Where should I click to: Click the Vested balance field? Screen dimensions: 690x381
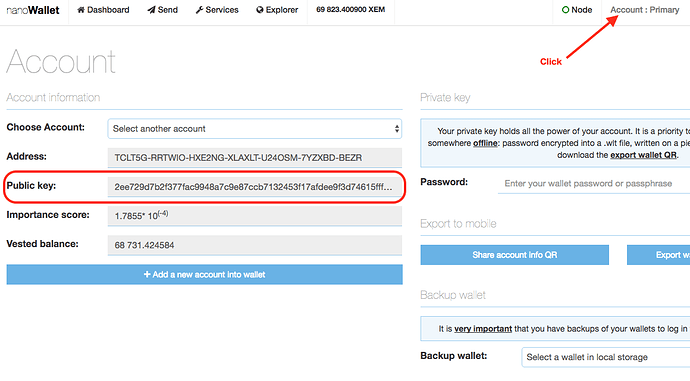tap(255, 245)
